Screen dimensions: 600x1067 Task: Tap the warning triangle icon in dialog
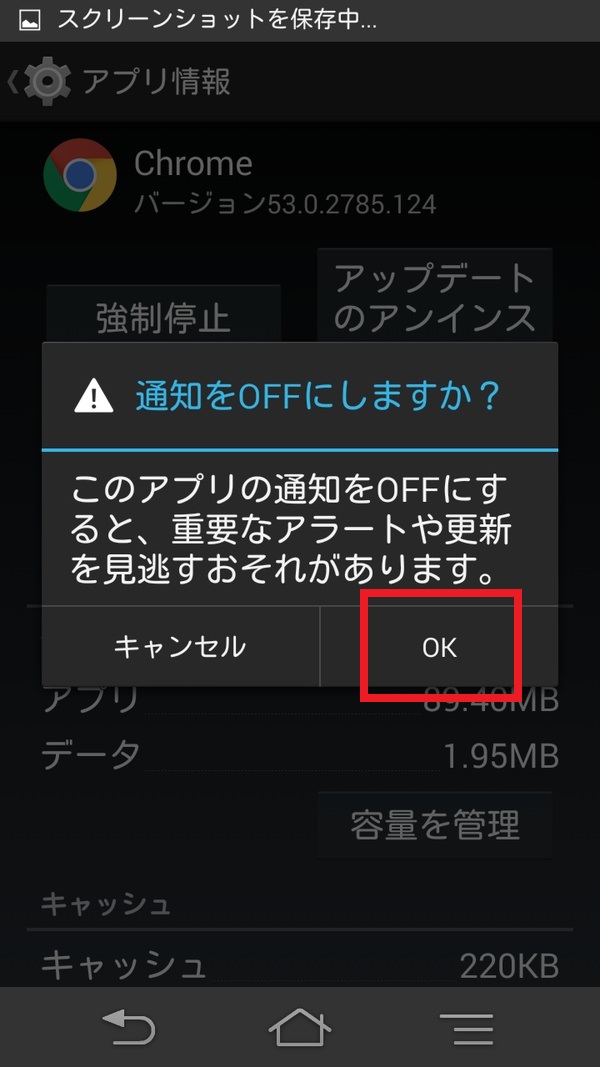94,396
